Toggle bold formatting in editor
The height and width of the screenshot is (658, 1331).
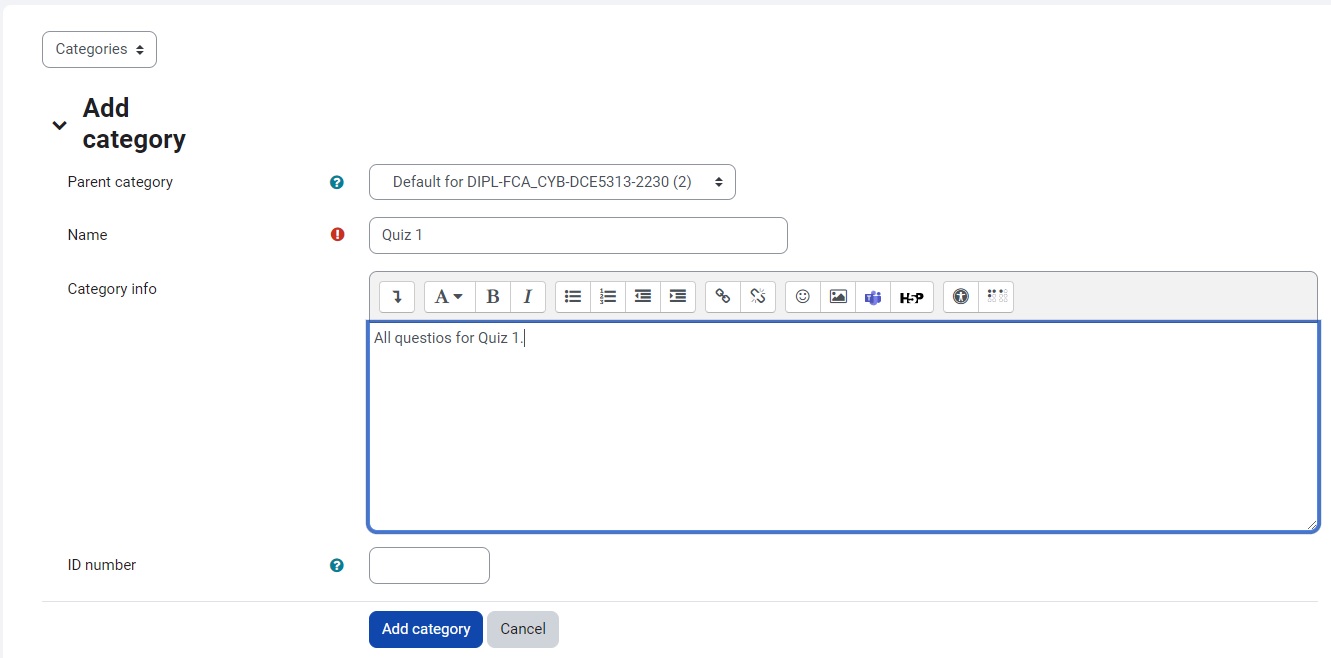pos(492,297)
